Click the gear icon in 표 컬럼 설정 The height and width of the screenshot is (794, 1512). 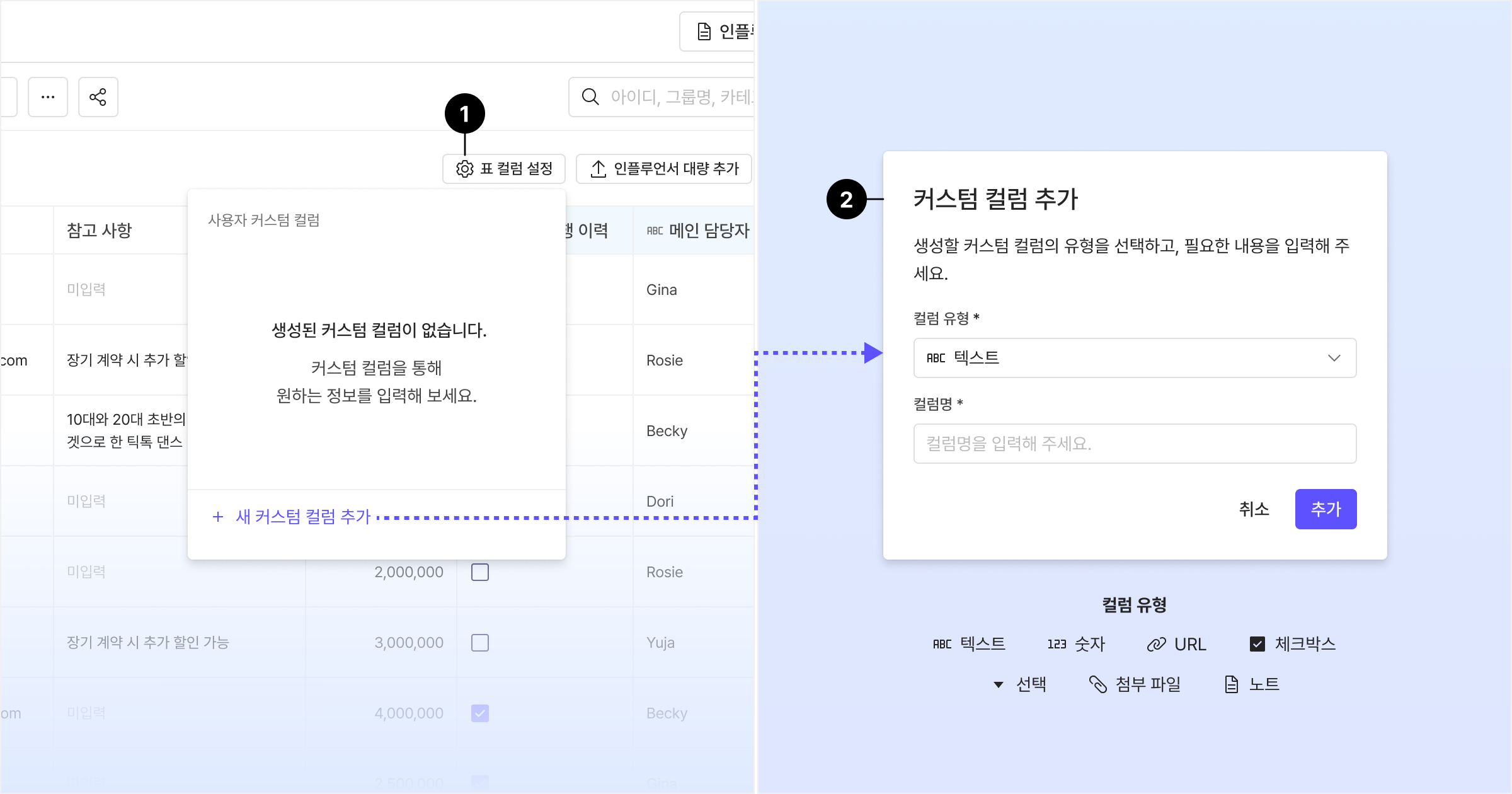[465, 169]
